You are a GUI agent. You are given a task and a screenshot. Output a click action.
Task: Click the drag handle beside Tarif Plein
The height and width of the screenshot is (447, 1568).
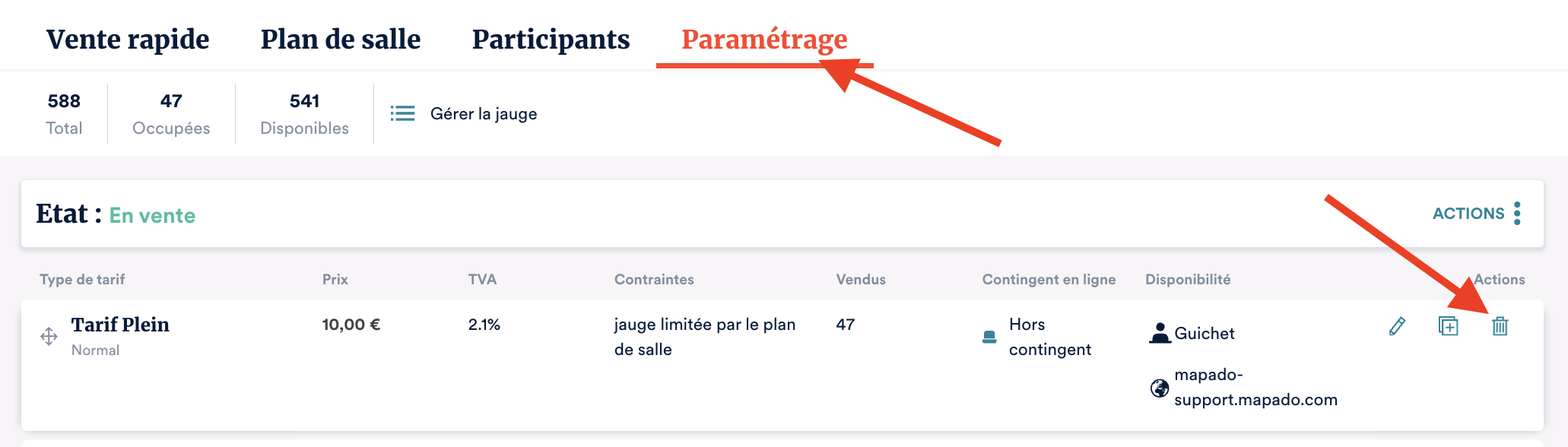pos(49,336)
